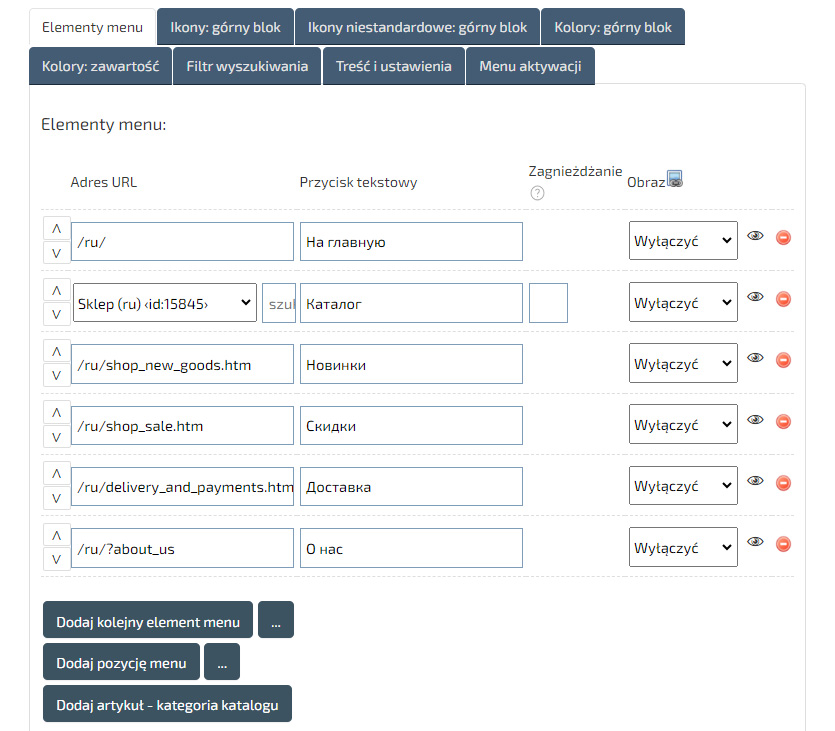Open the Sklep (ru) id:15845 dropdown
Screen dimensions: 835x731
tap(165, 303)
